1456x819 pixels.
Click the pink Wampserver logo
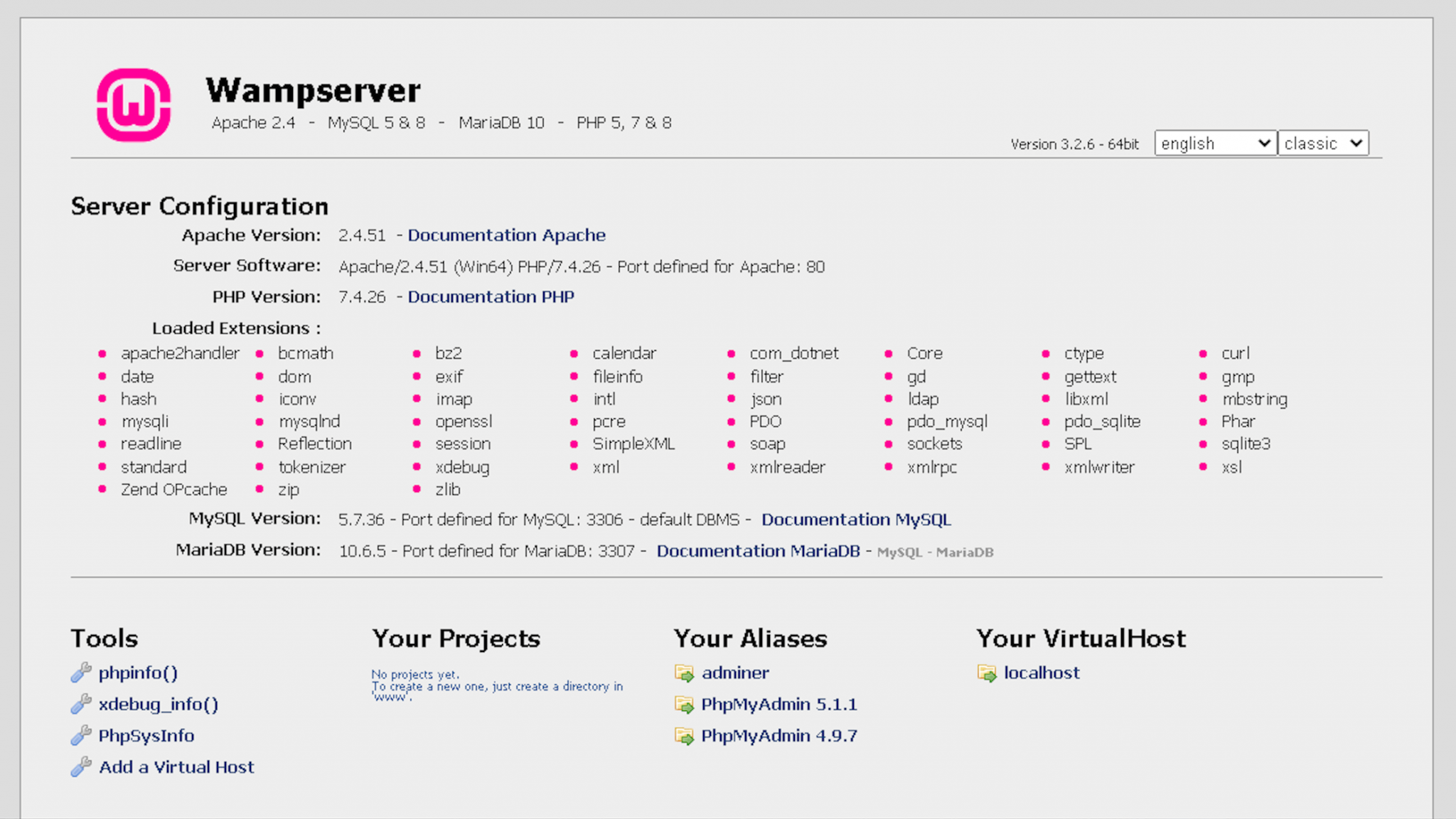pos(133,105)
